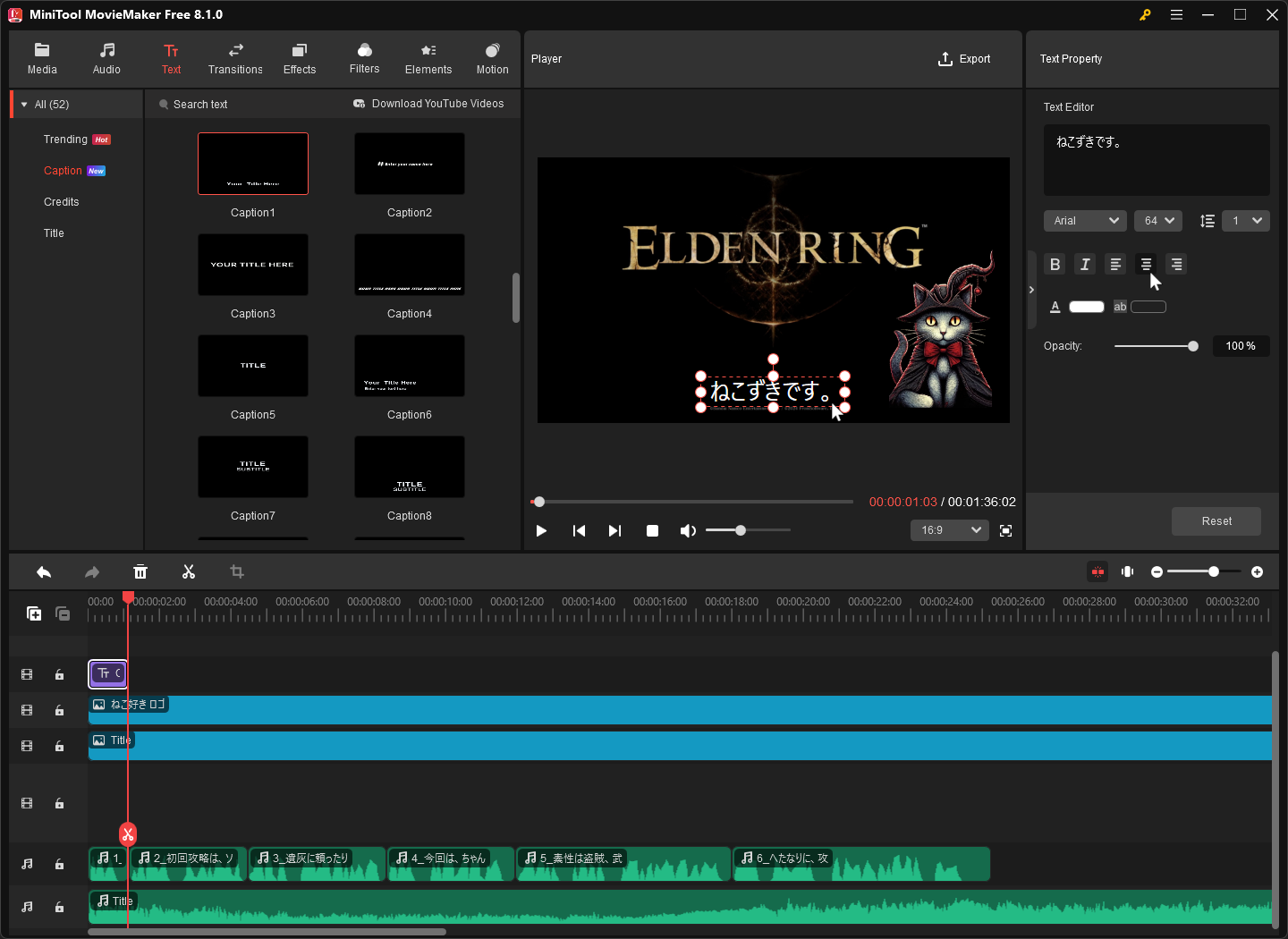The width and height of the screenshot is (1288, 939).
Task: Open the Arial font dropdown
Action: click(1085, 221)
